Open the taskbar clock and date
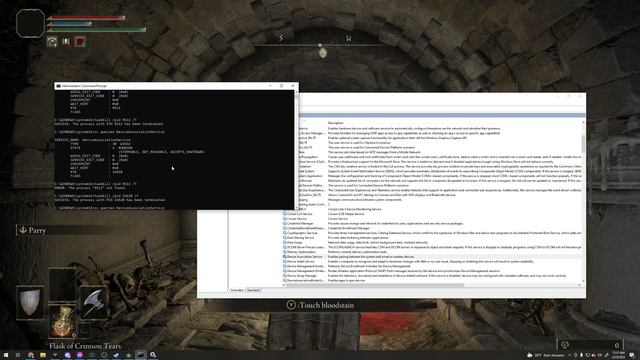Screen dimensions: 640x360 619,355
